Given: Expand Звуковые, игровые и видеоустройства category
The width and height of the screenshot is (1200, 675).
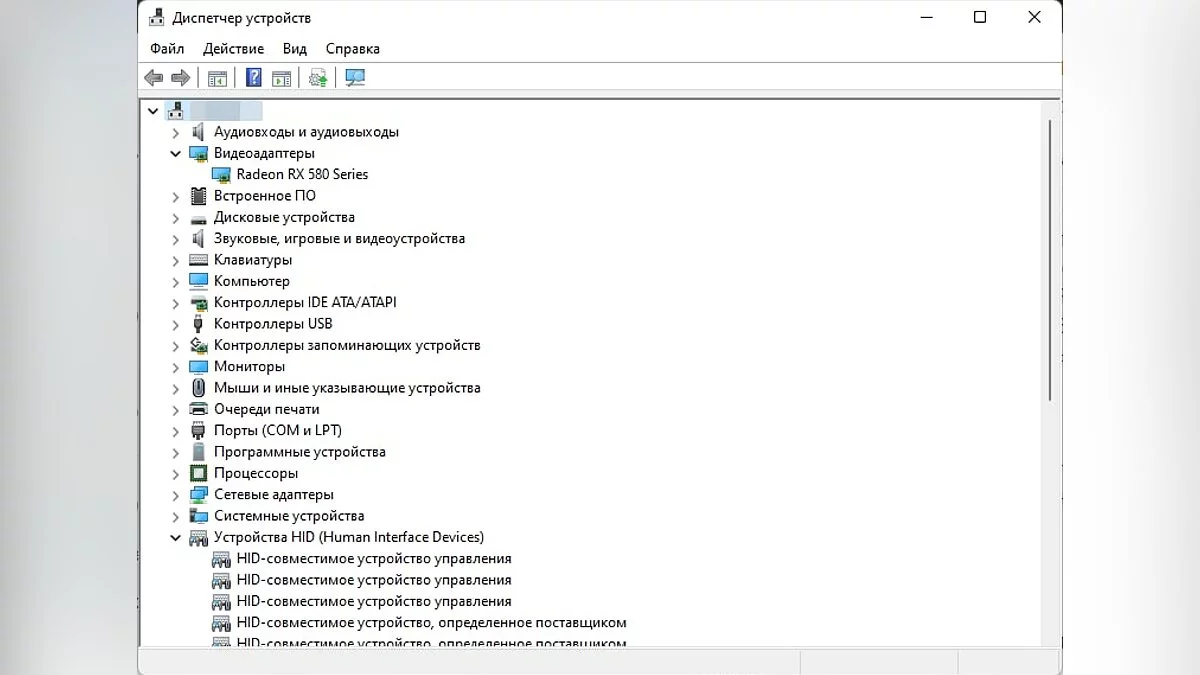Looking at the screenshot, I should click(x=176, y=239).
